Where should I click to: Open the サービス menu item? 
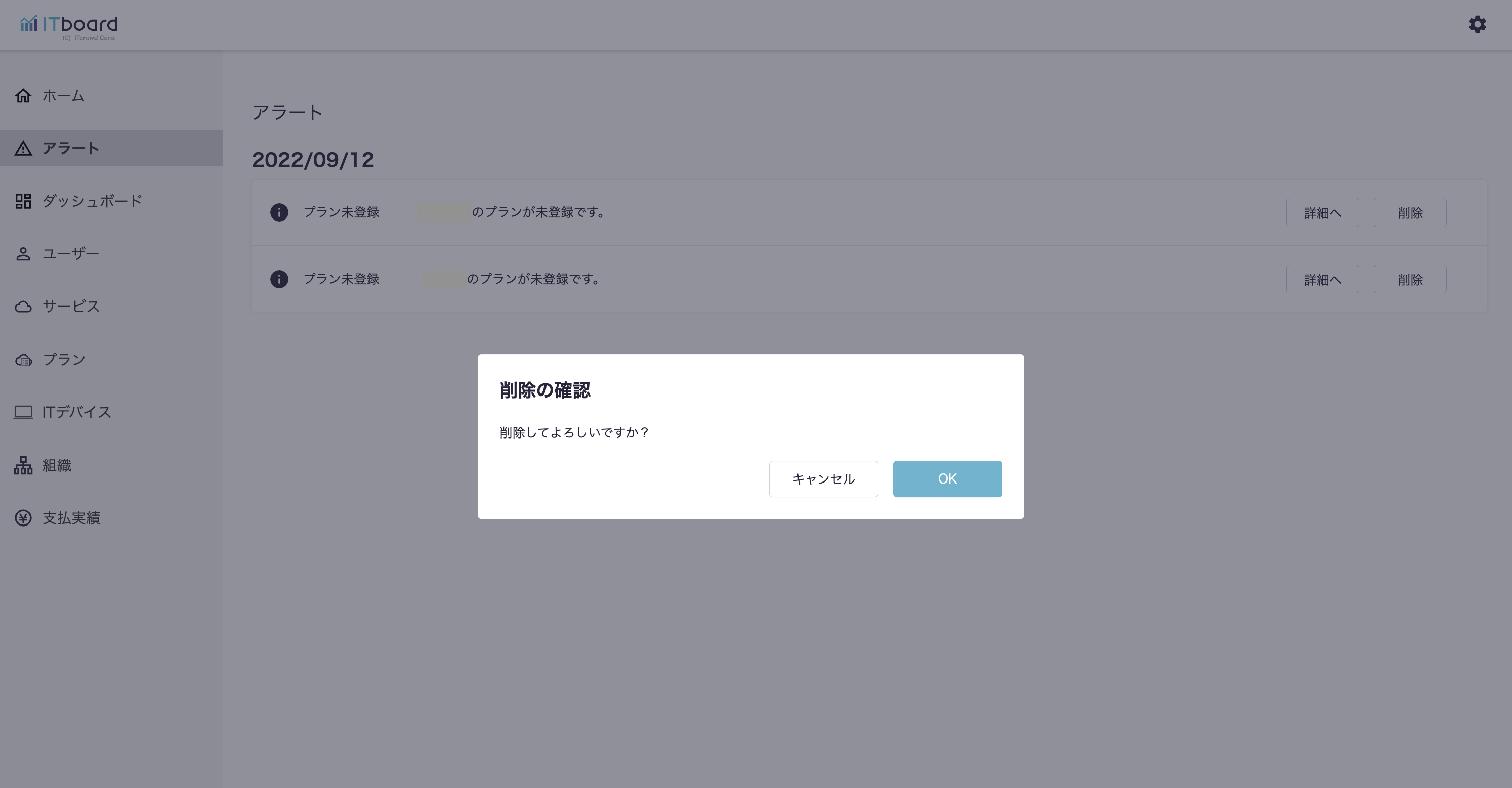[x=71, y=307]
